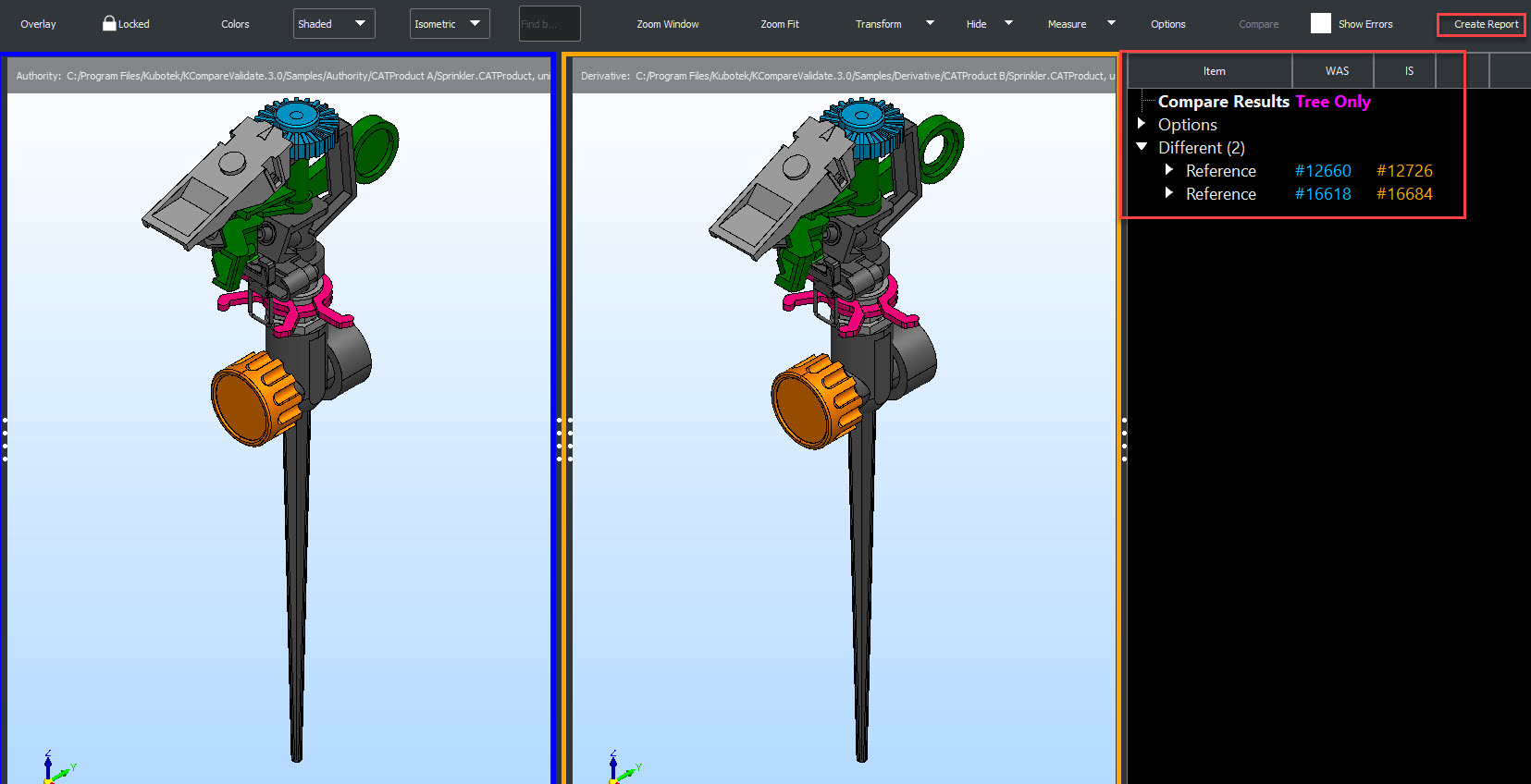Viewport: 1531px width, 784px height.
Task: Click the Zoom Fit button
Action: tap(779, 24)
